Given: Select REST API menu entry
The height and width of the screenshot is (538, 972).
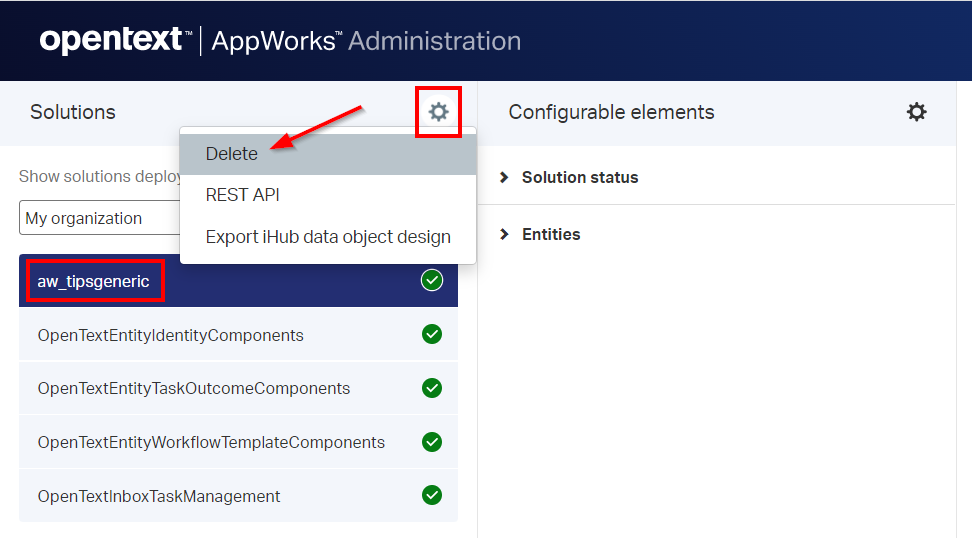Looking at the screenshot, I should (x=242, y=195).
